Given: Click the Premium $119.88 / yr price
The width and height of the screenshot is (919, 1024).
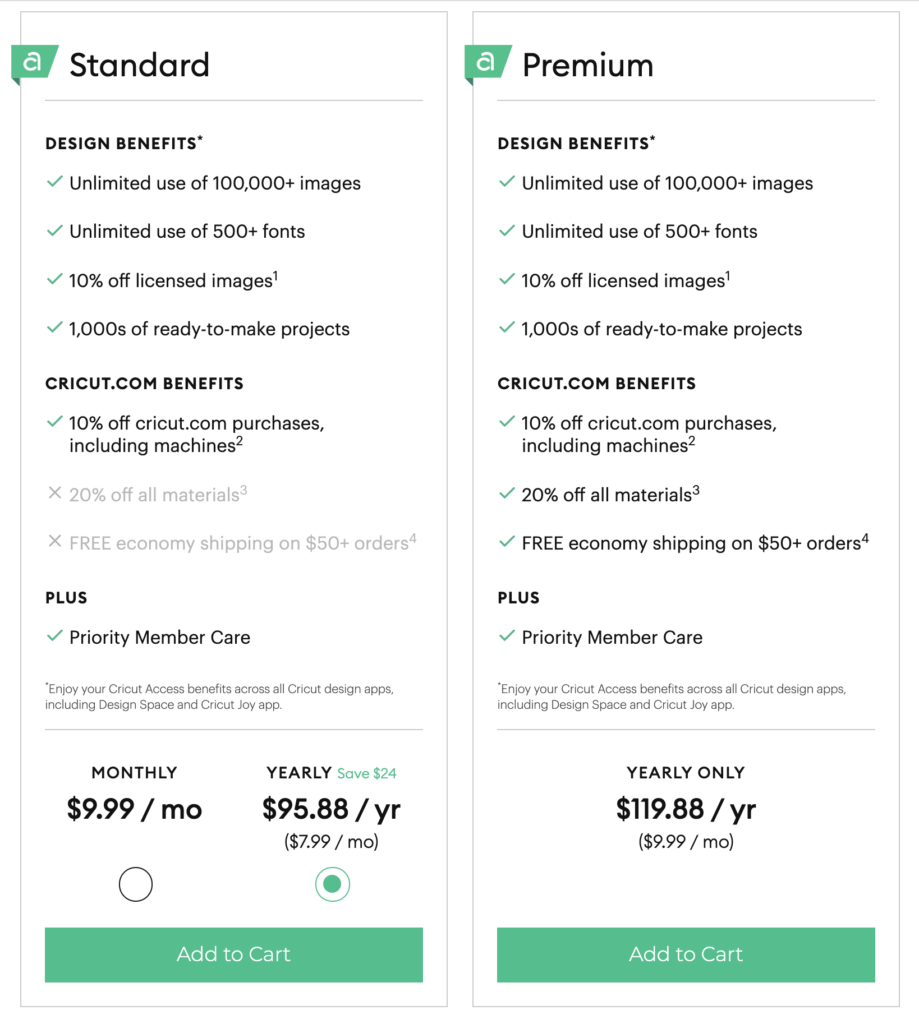Looking at the screenshot, I should tap(686, 809).
